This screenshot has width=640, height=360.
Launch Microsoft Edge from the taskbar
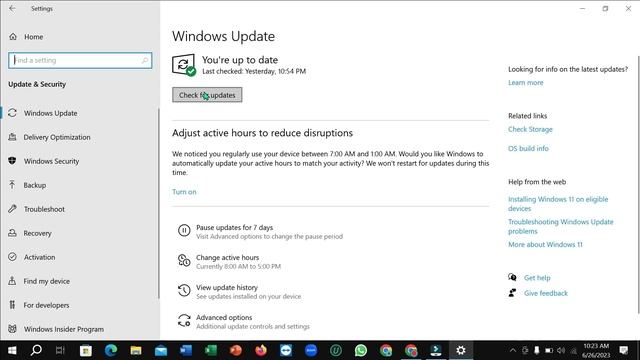coord(111,350)
